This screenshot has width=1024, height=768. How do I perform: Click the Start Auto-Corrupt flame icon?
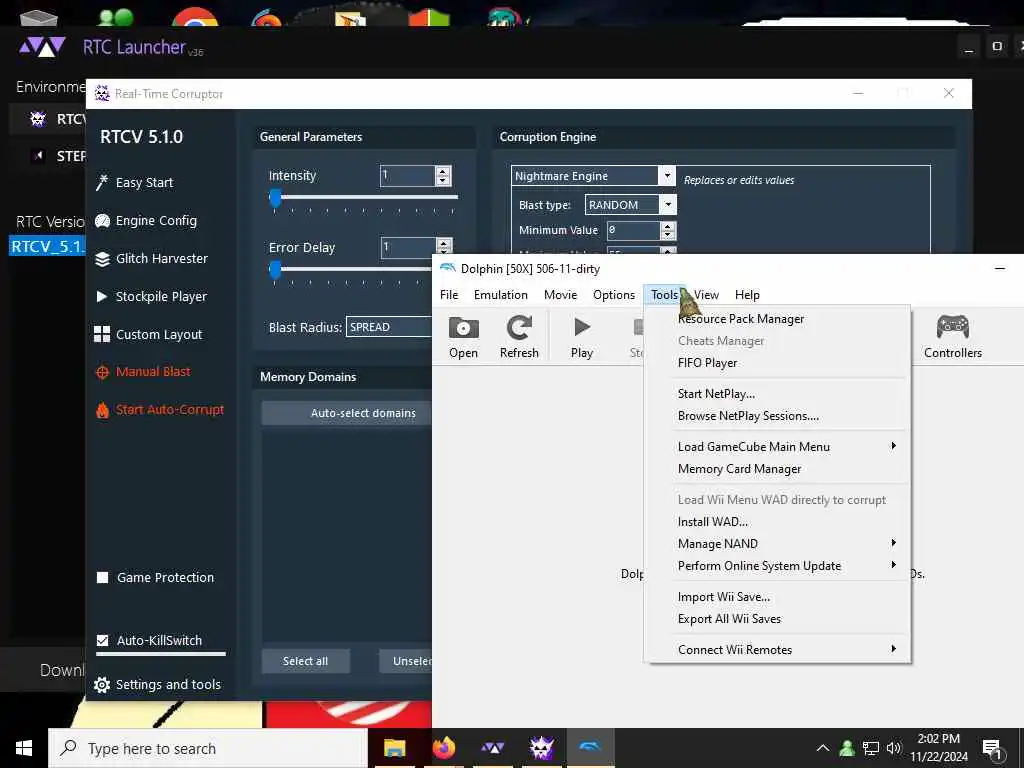103,410
